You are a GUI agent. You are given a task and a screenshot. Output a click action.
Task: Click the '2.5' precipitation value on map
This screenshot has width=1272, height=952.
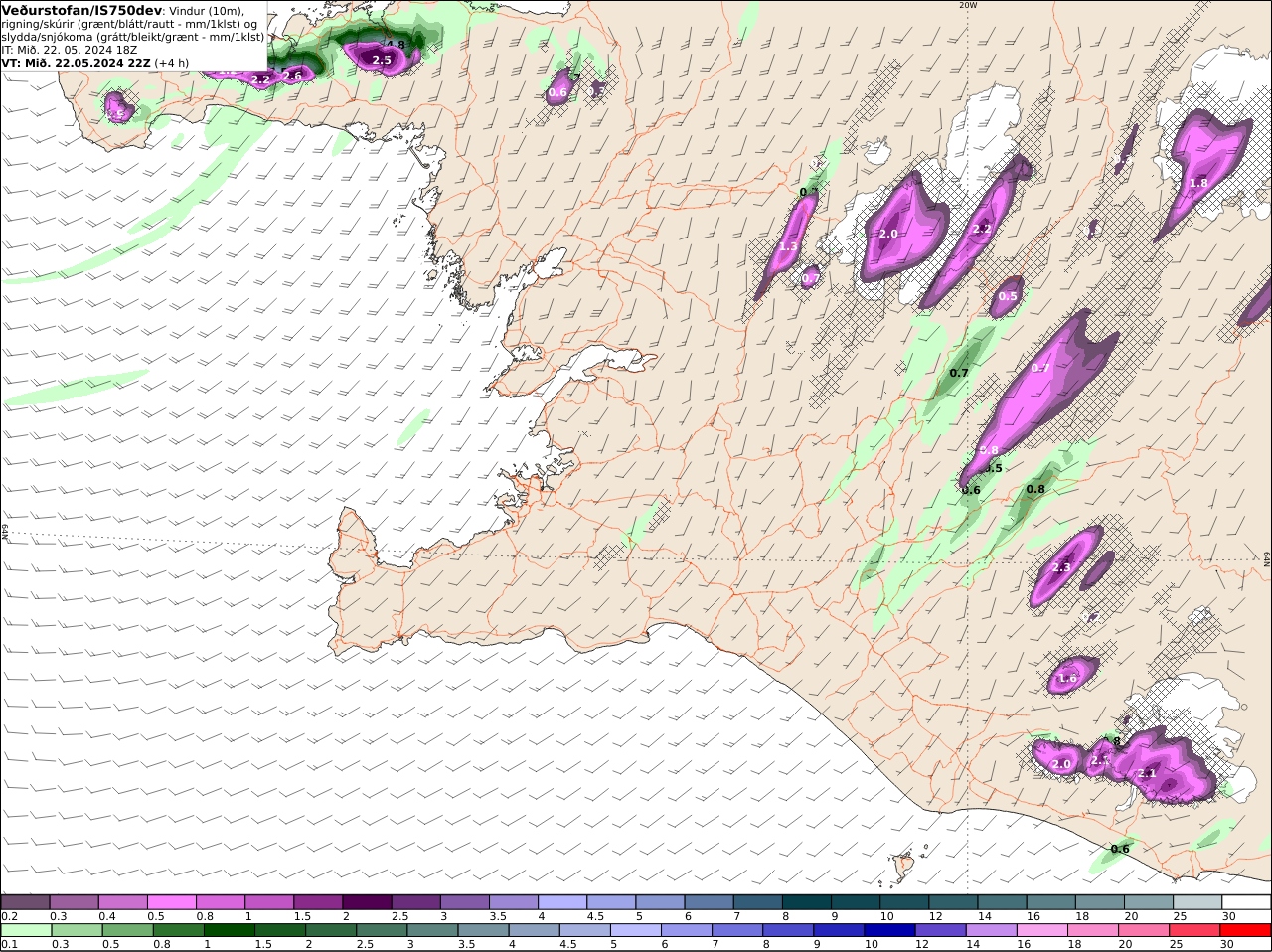[382, 60]
